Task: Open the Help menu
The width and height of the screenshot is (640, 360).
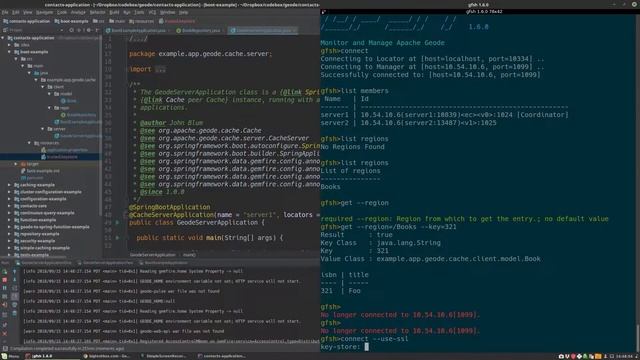Action: (183, 12)
